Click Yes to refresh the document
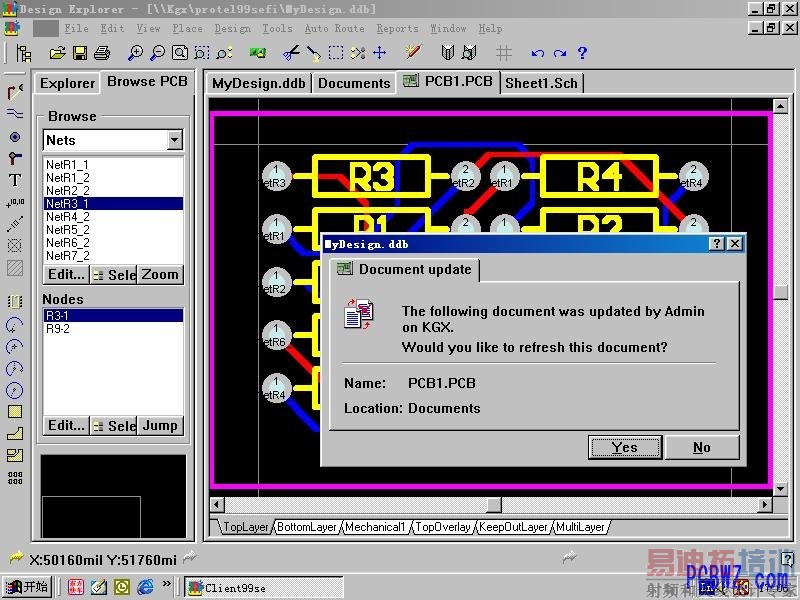Screen dimensions: 800x600 (624, 447)
